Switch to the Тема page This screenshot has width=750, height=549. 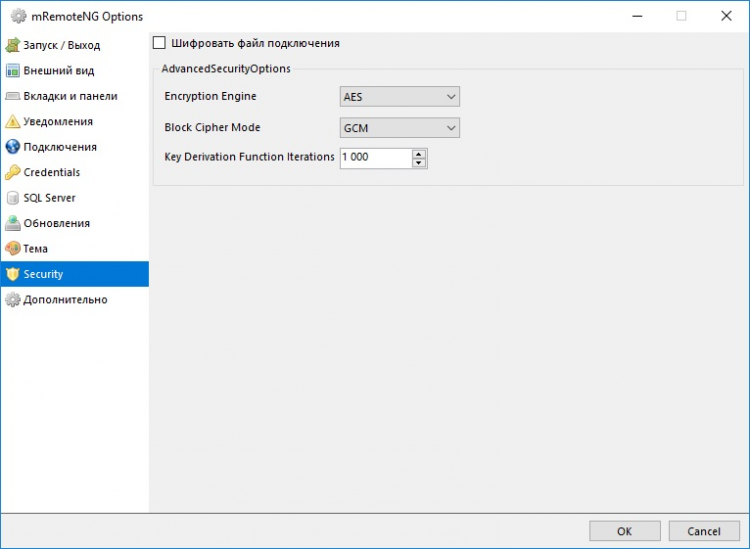click(35, 249)
